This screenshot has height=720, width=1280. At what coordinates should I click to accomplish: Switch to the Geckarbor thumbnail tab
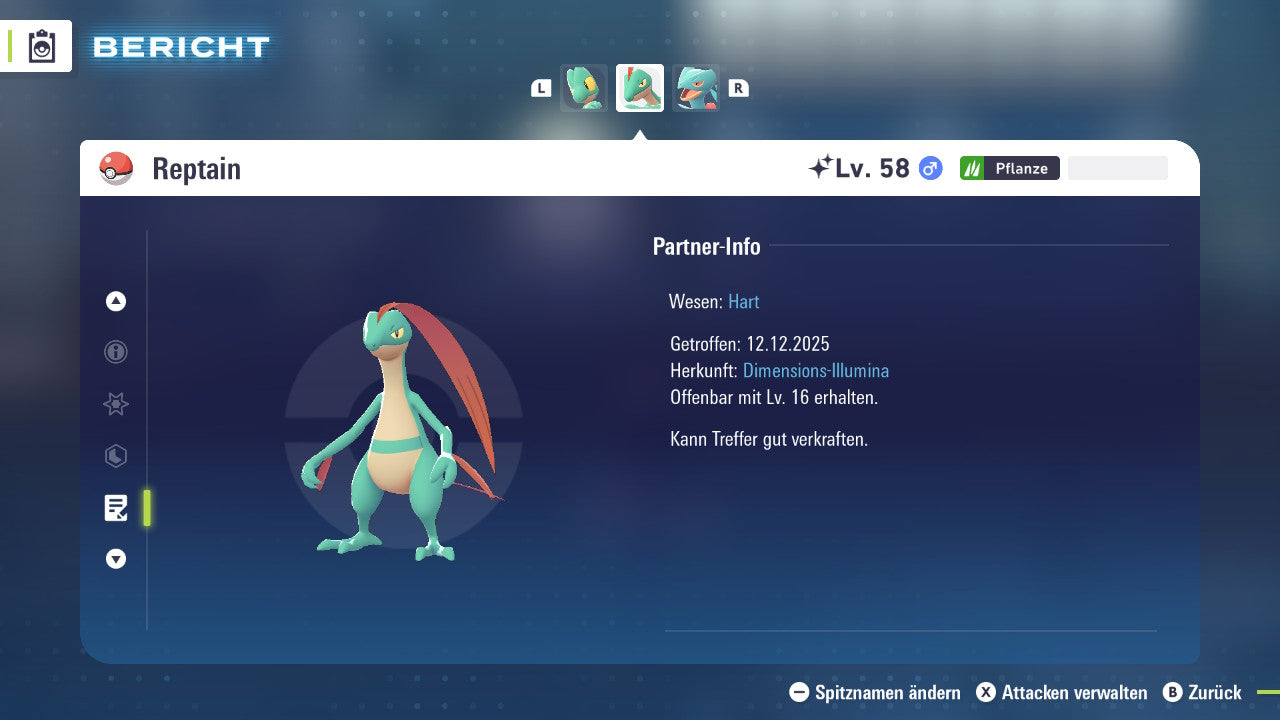point(584,88)
